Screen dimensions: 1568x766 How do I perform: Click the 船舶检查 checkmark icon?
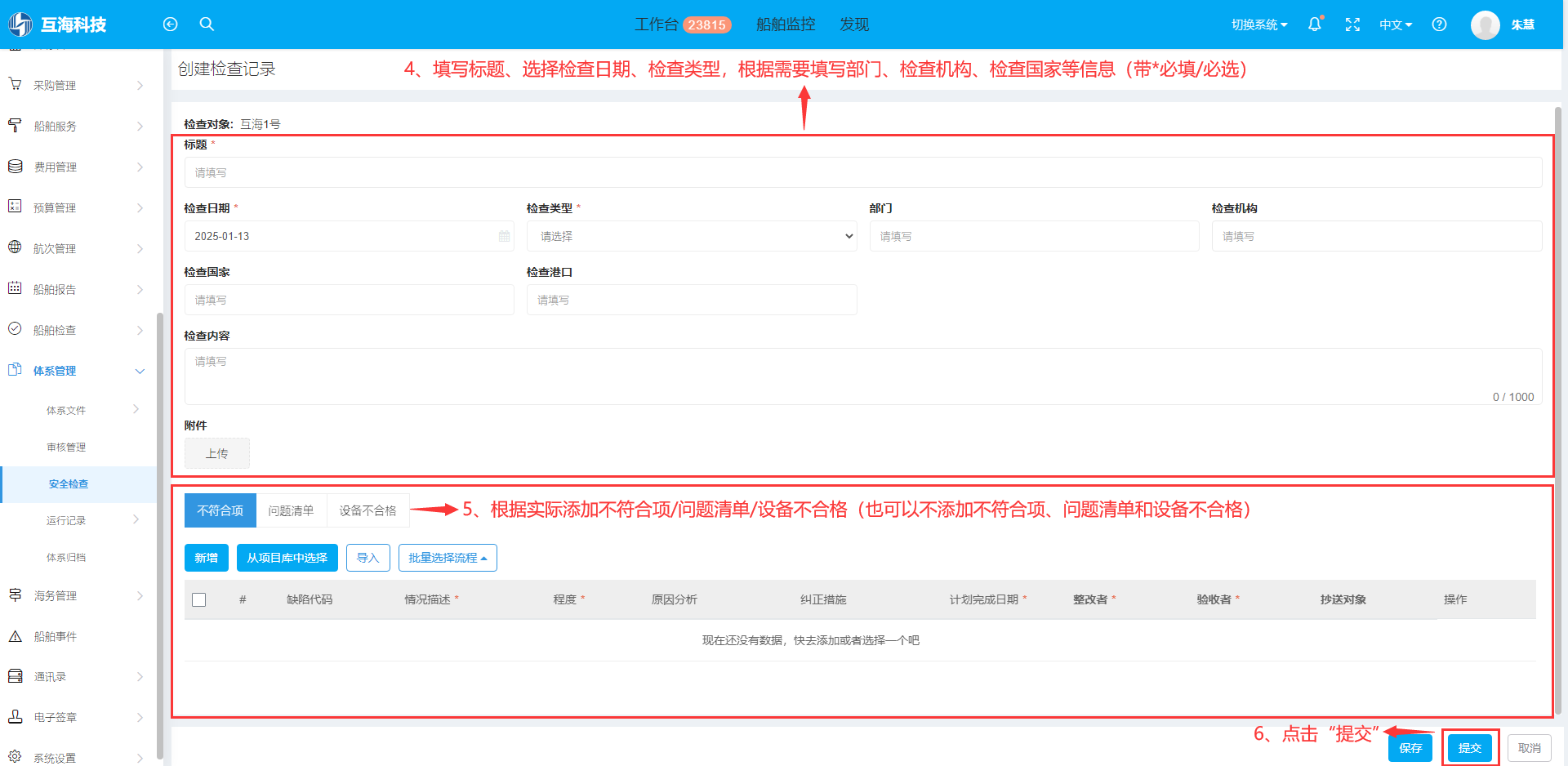coord(15,329)
